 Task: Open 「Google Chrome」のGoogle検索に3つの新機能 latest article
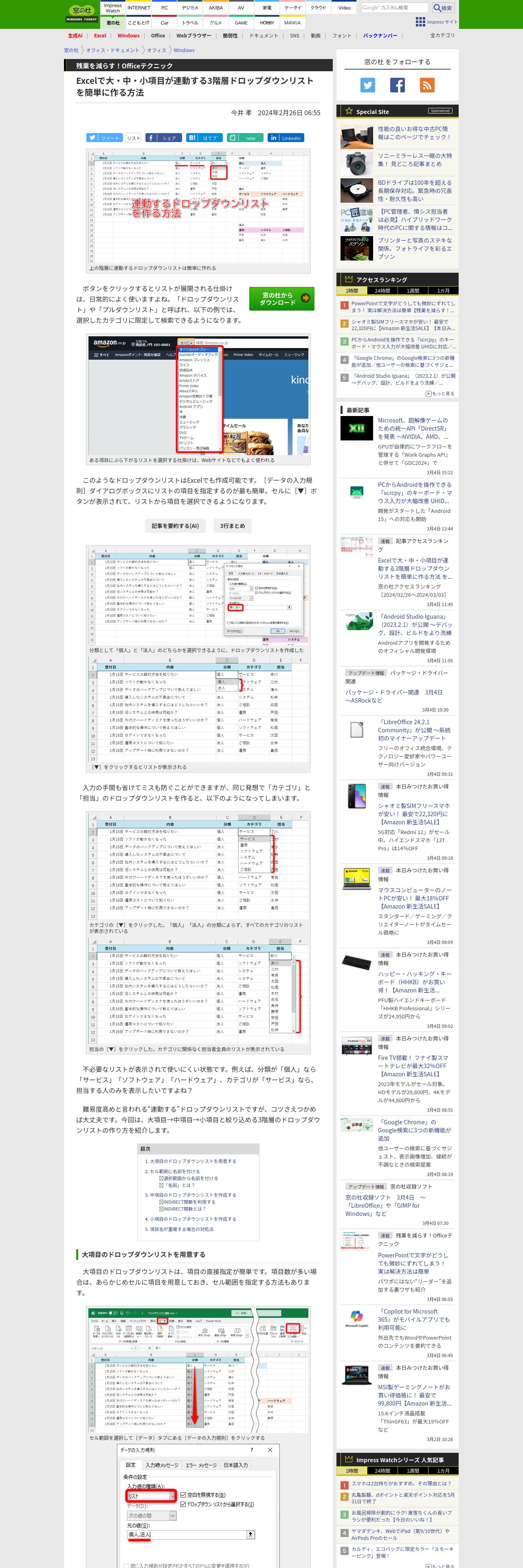point(415,1130)
